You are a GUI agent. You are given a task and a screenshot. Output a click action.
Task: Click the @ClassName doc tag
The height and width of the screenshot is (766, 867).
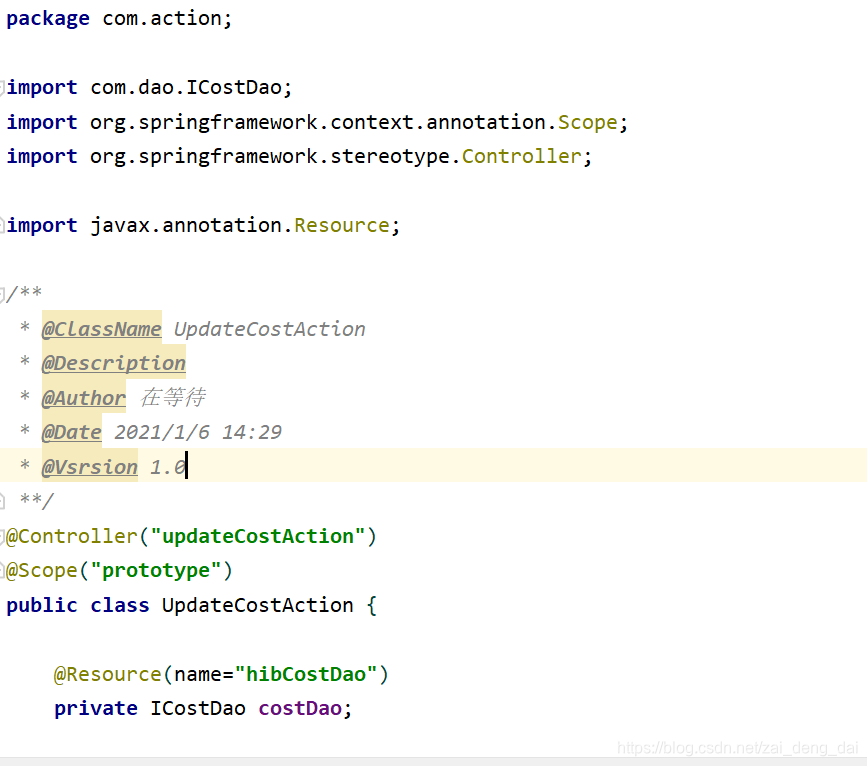click(x=102, y=329)
